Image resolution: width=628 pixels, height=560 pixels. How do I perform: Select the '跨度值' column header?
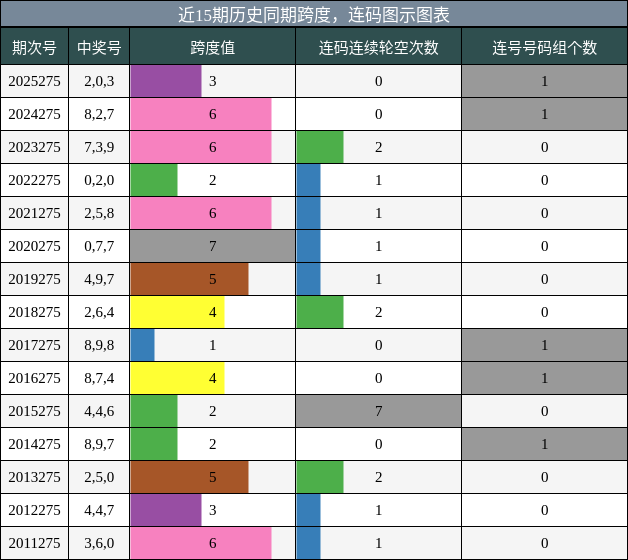(x=213, y=48)
